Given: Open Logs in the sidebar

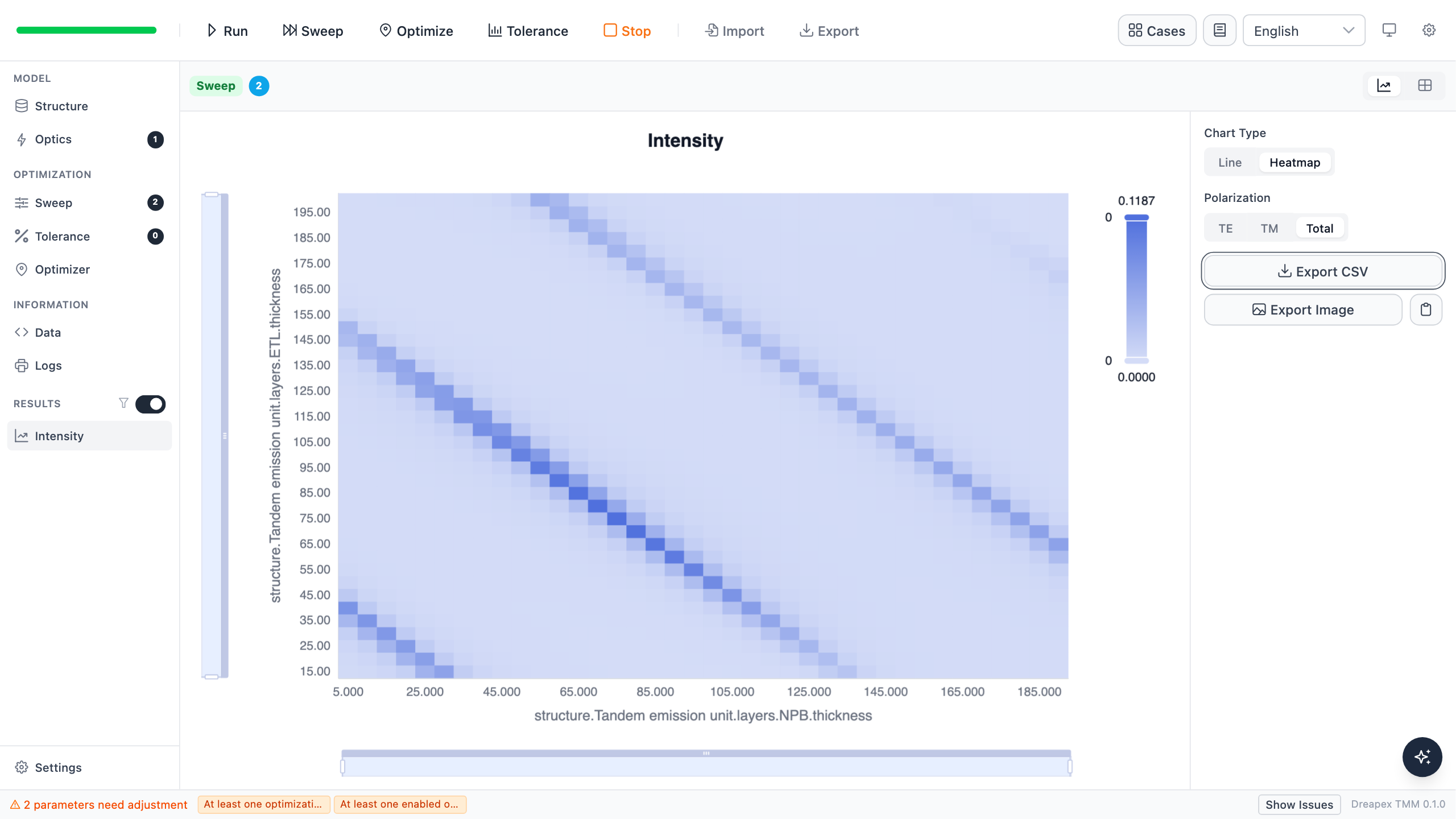Looking at the screenshot, I should pyautogui.click(x=89, y=366).
